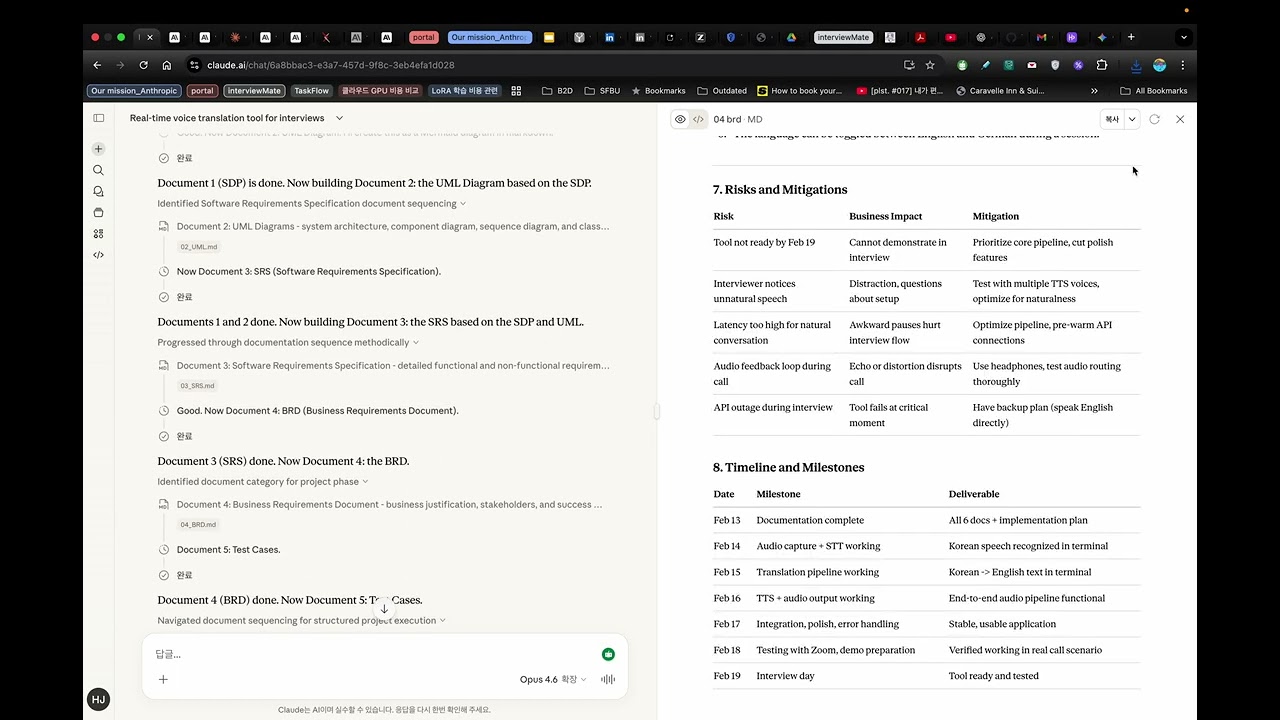Image resolution: width=1280 pixels, height=720 pixels.
Task: Open 'Caravelle Inn & Sui...' bookmark
Action: (1000, 91)
